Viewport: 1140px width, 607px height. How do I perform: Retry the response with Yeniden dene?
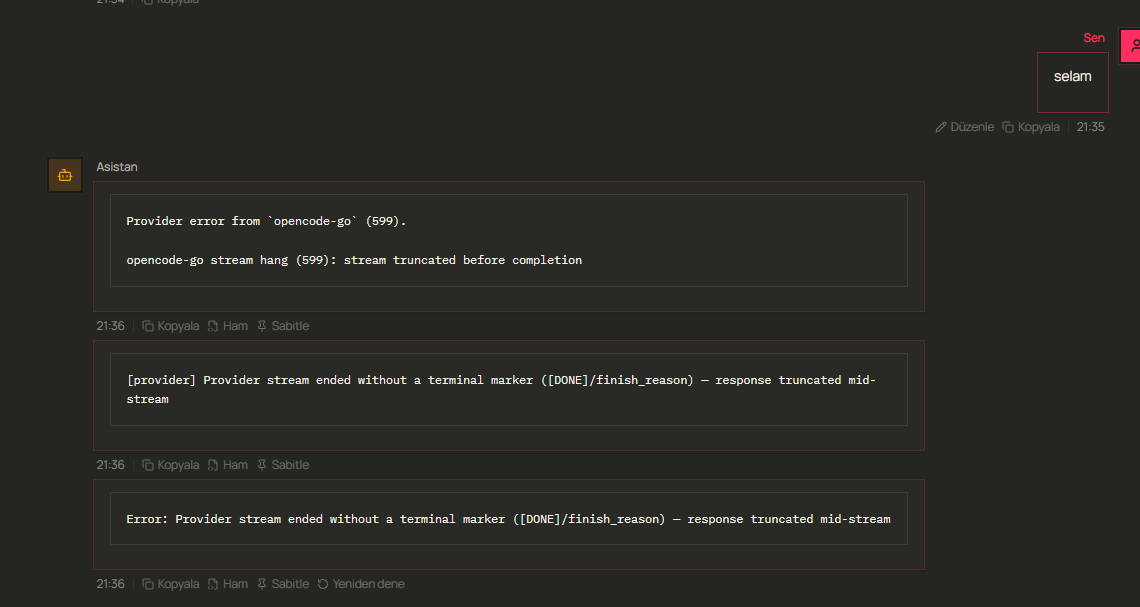pyautogui.click(x=361, y=584)
